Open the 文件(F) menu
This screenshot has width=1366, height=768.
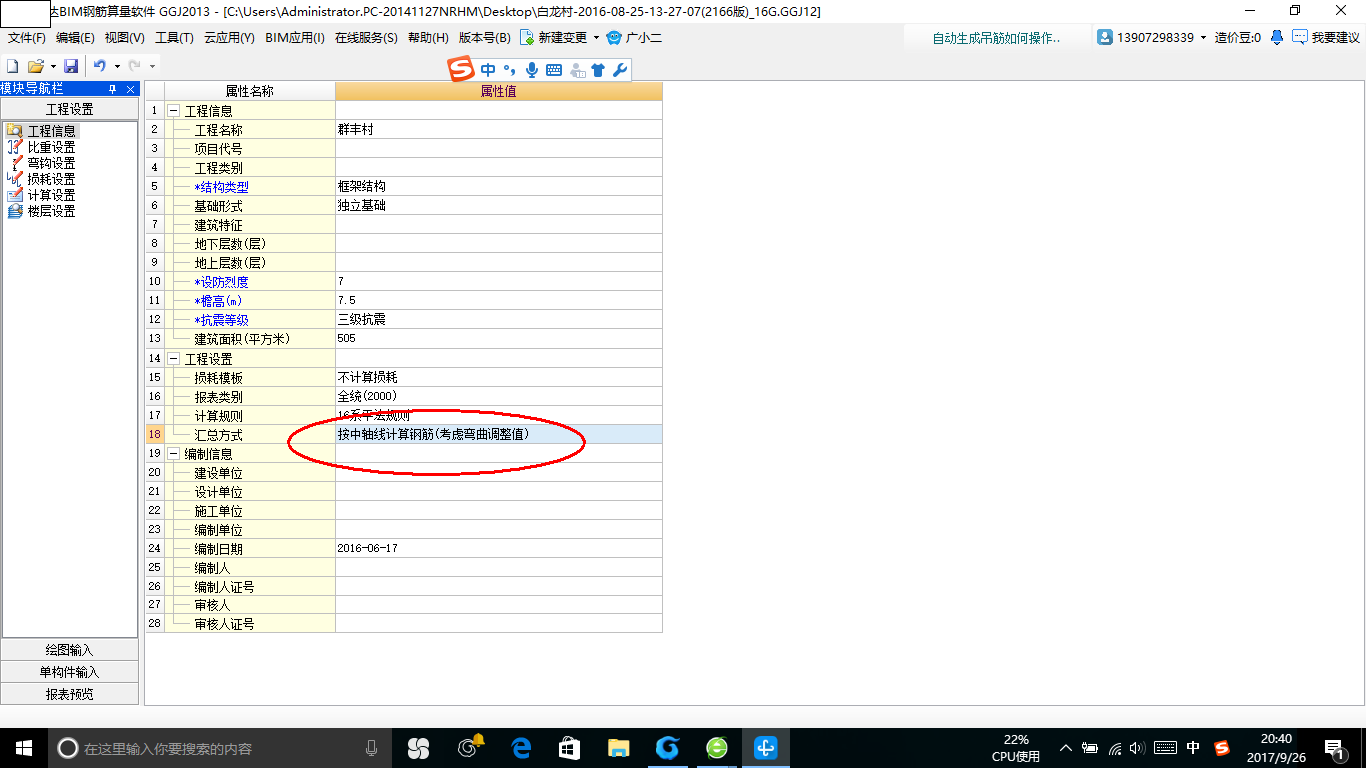click(27, 38)
